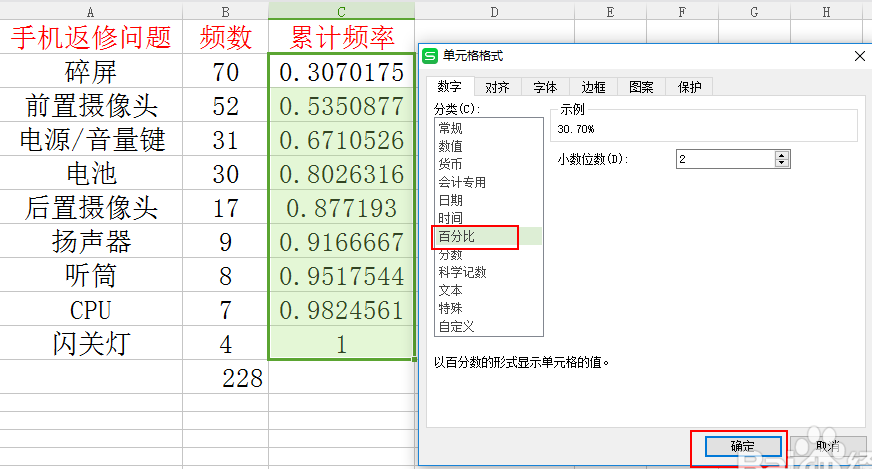Confirm with the 确定 button
The width and height of the screenshot is (872, 469).
pos(743,446)
